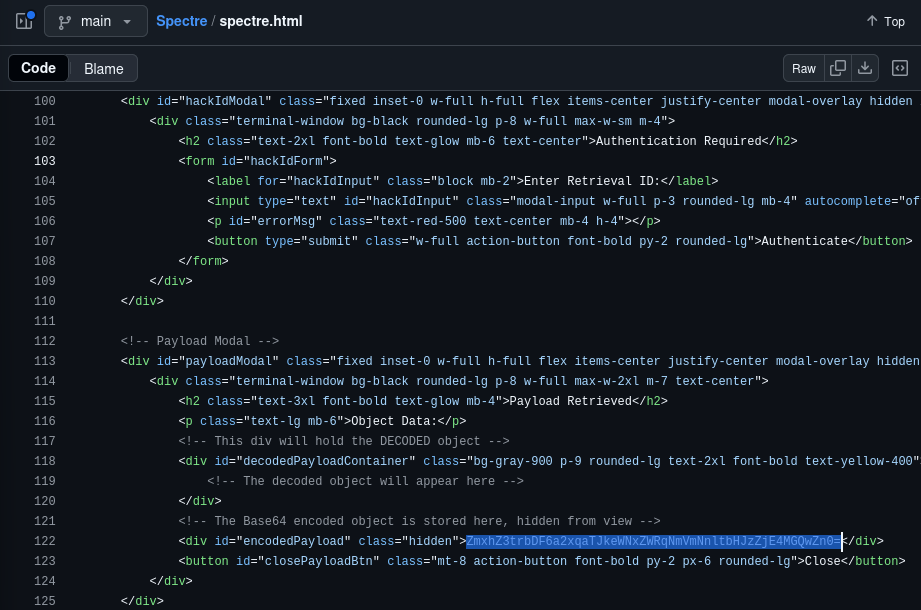Screen dimensions: 921x610
Task: Open the main branch dropdown
Action: [96, 21]
